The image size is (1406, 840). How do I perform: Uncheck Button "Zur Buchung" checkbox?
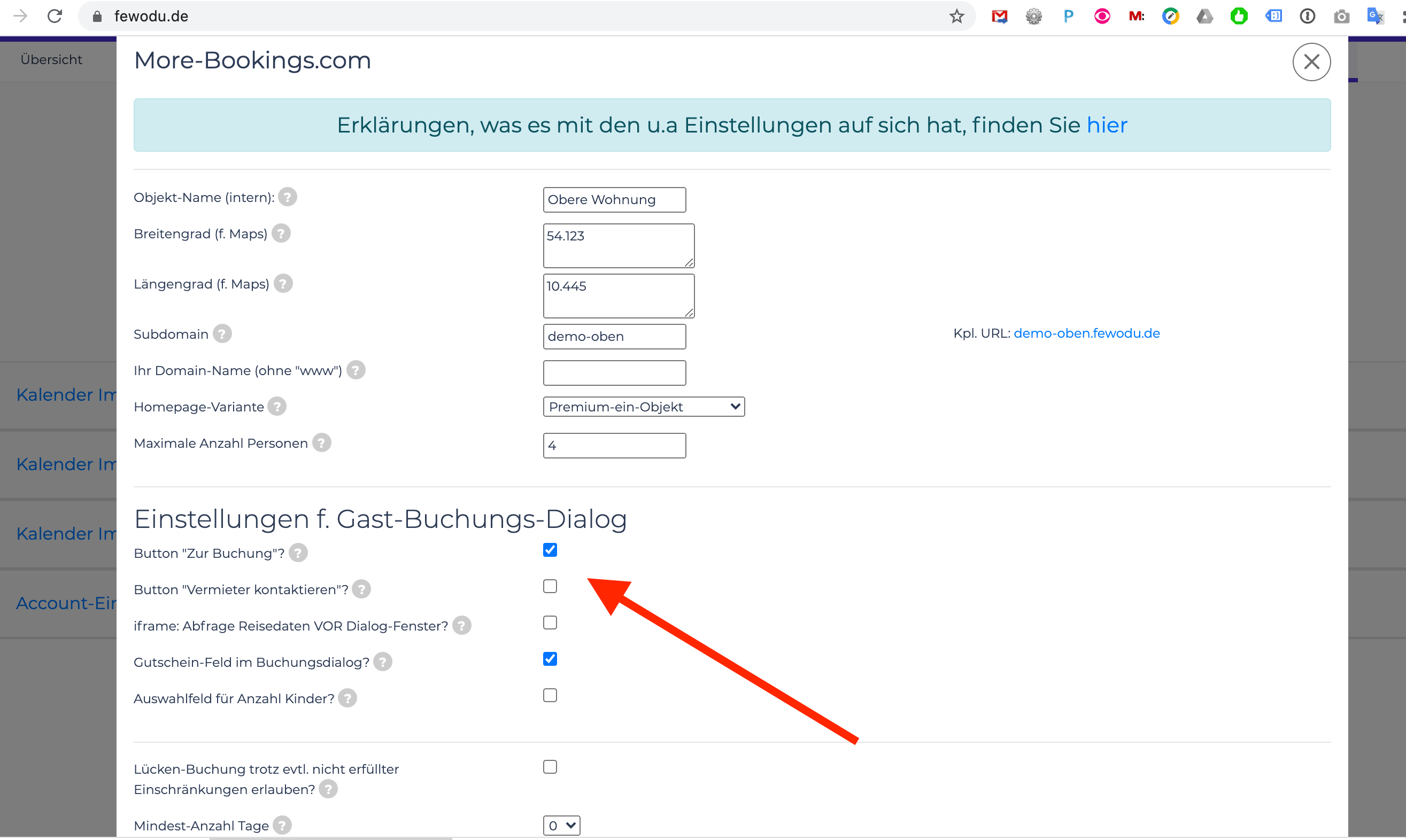pos(550,550)
